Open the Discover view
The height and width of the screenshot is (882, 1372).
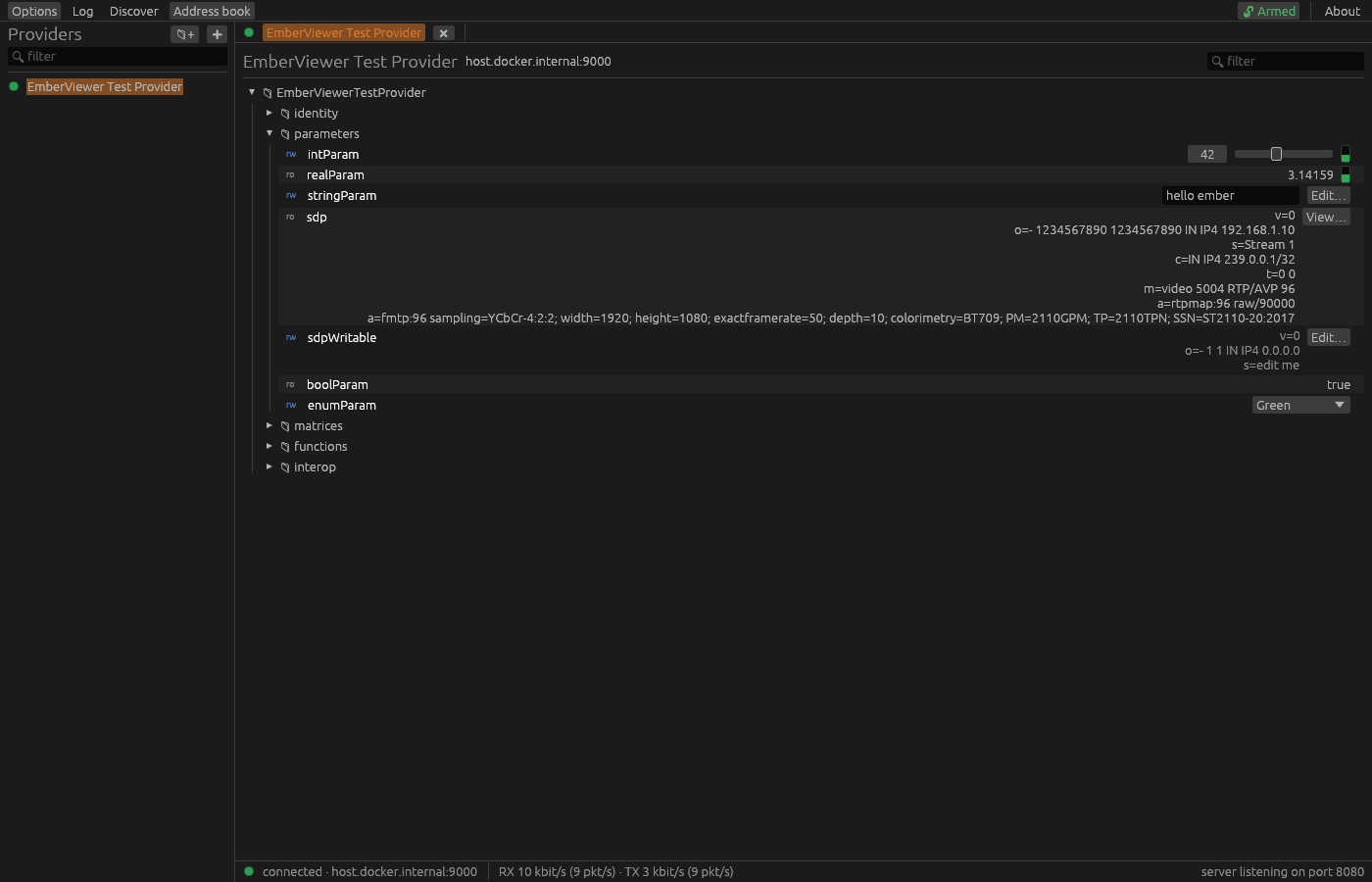(x=133, y=11)
